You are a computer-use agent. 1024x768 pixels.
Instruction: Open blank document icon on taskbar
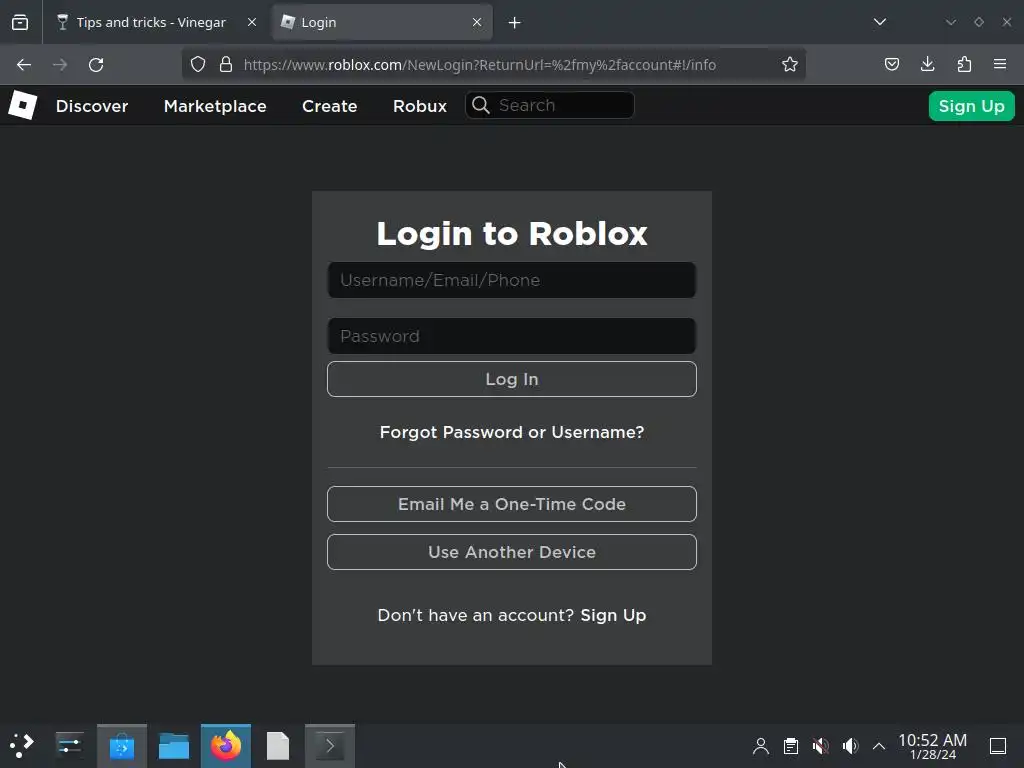[278, 746]
